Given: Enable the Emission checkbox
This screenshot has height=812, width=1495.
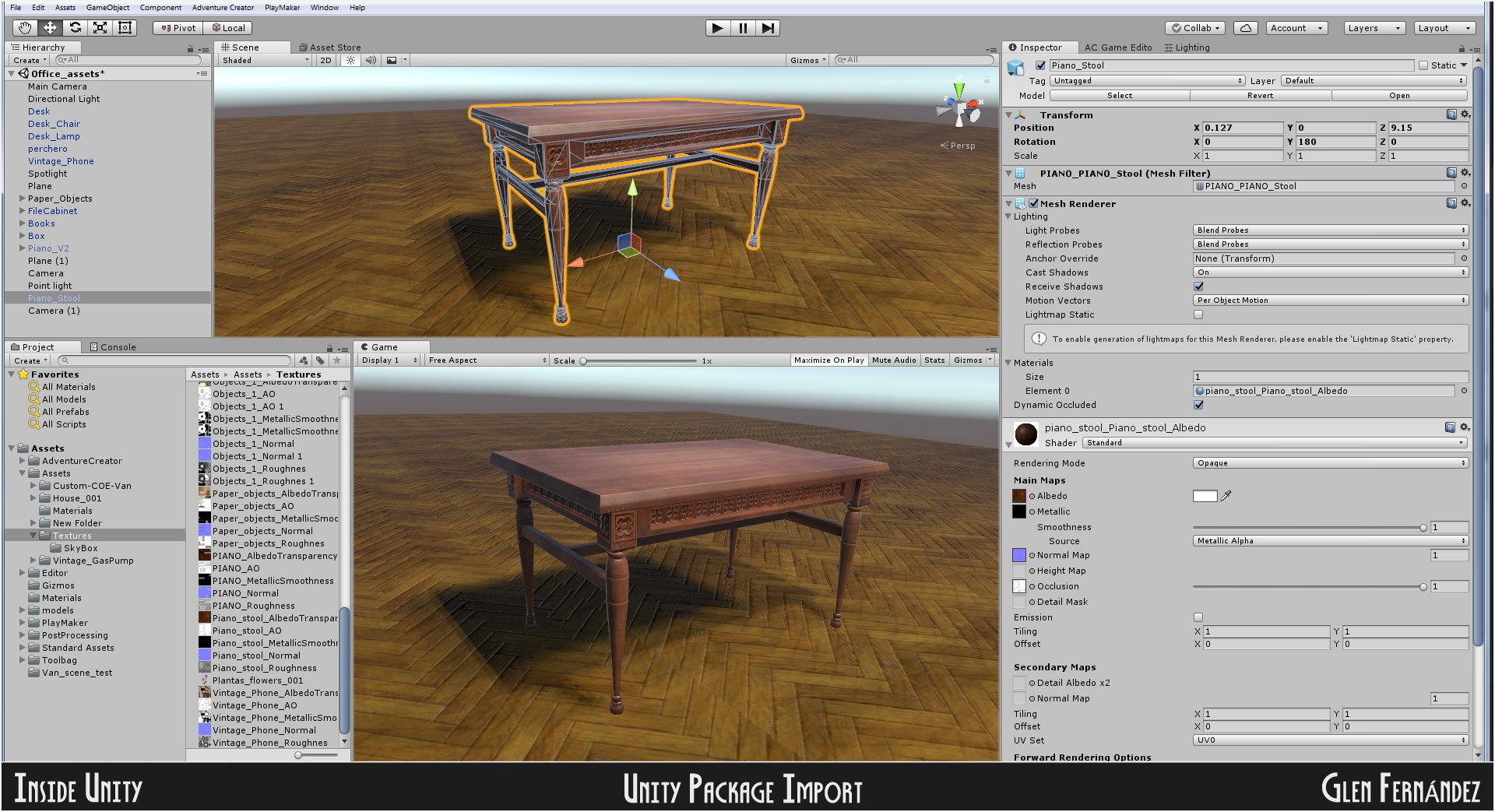Looking at the screenshot, I should 1198,617.
